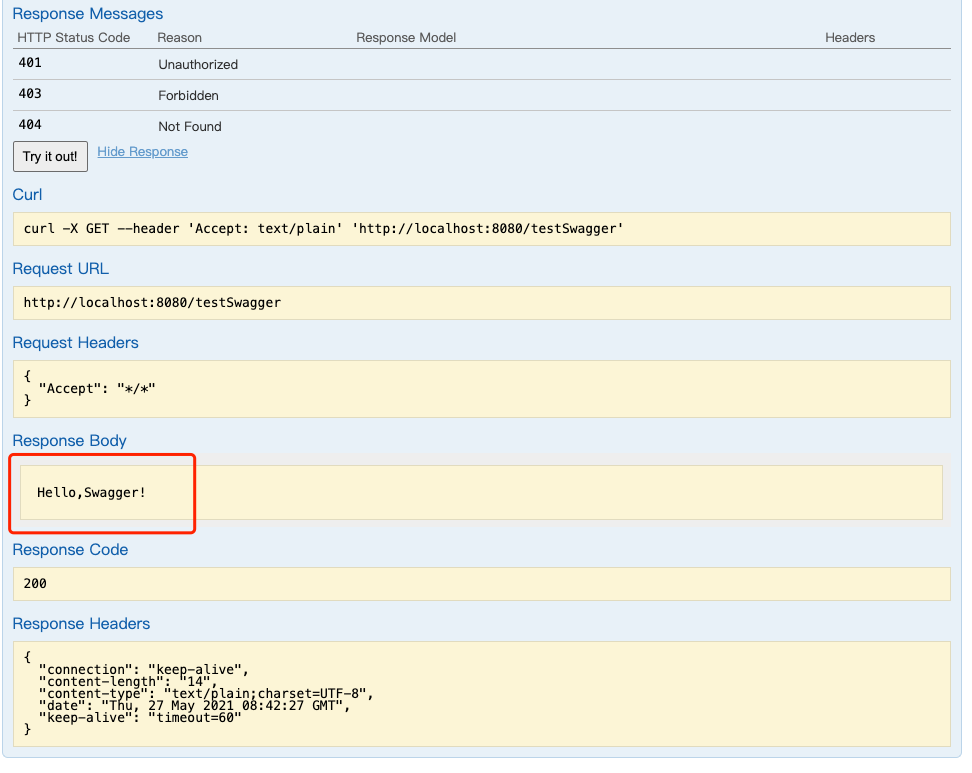972x773 pixels.
Task: Click the Response Body section heading
Action: pyautogui.click(x=69, y=441)
